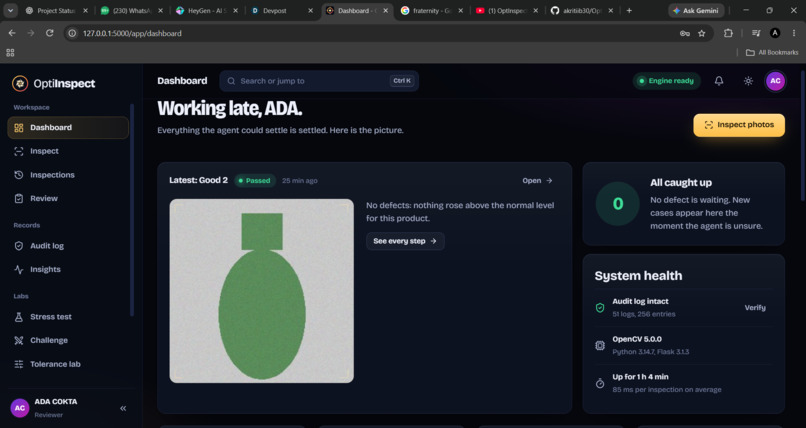This screenshot has width=806, height=428.
Task: Click the page vertical scrollbar
Action: pyautogui.click(x=803, y=136)
